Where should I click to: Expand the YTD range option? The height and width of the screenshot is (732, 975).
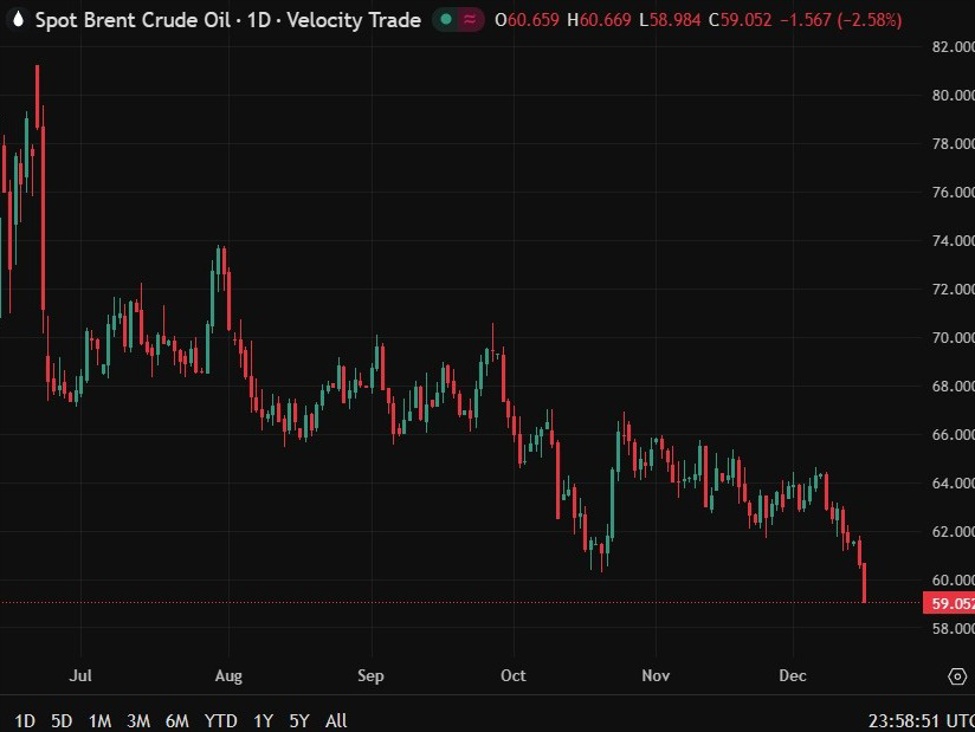(x=219, y=720)
